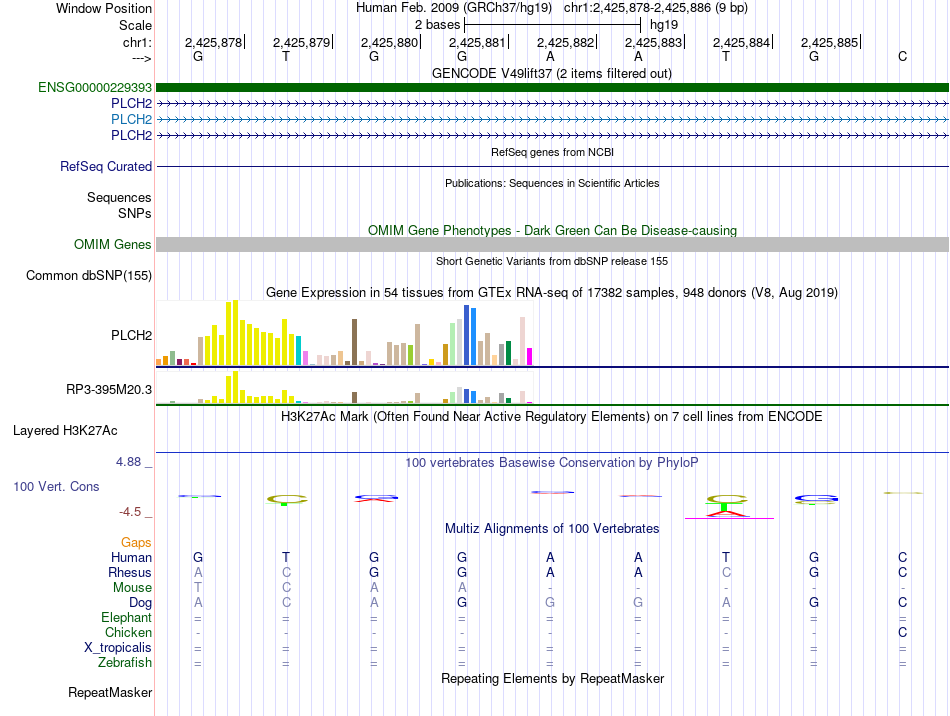The height and width of the screenshot is (716, 950).
Task: Click Basewise Conservation by PhyloP title
Action: pos(552,463)
